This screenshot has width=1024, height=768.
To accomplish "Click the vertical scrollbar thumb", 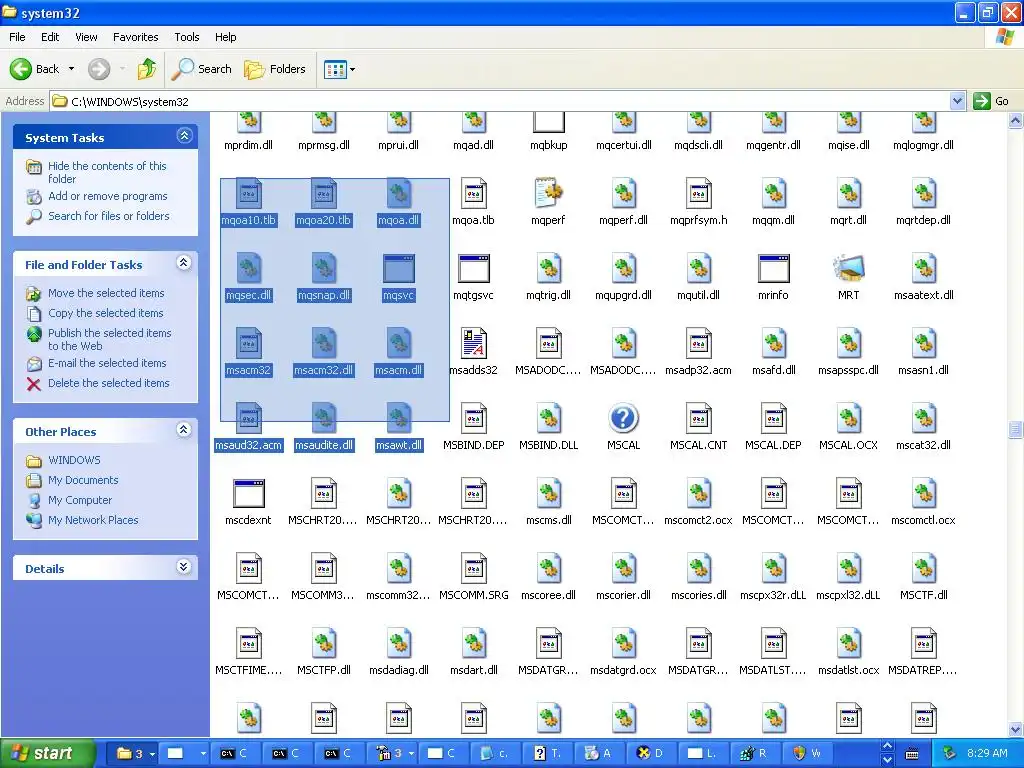I will (1015, 430).
